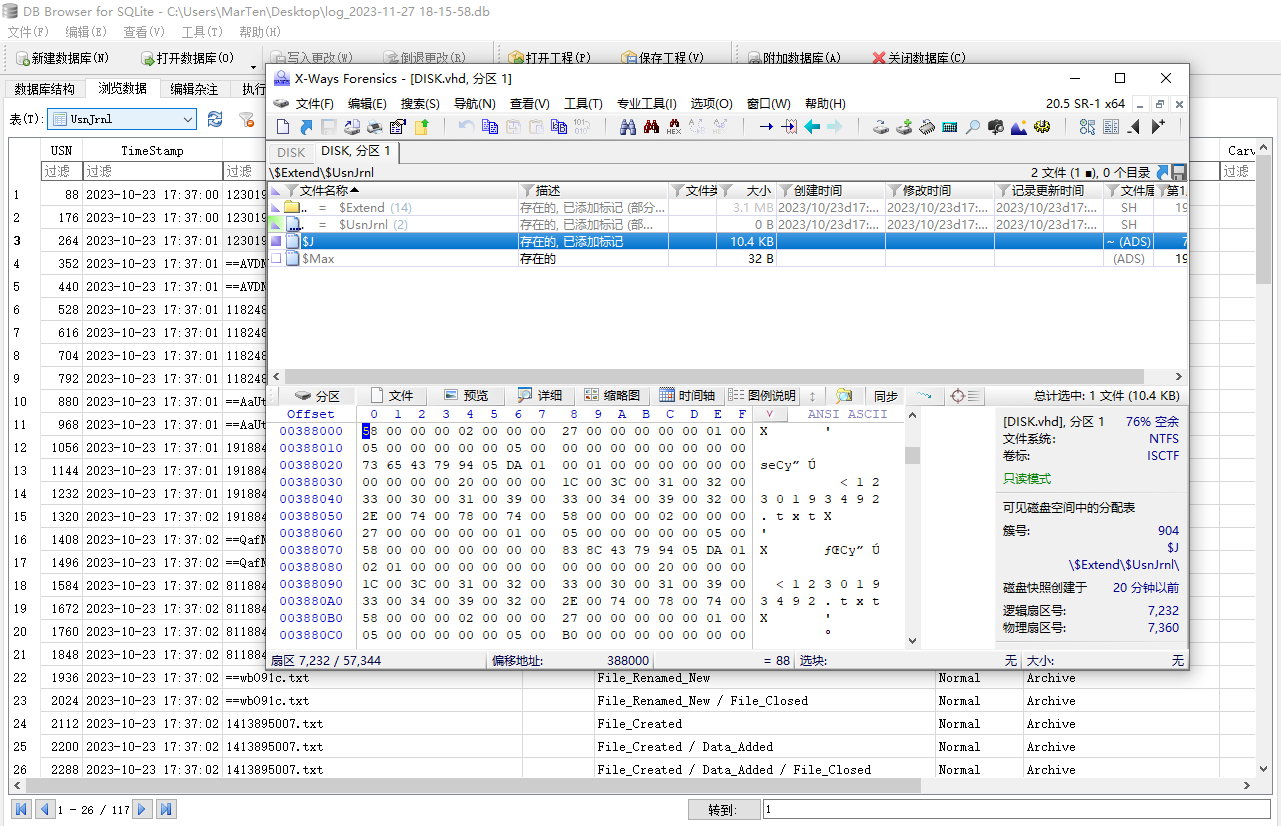Click the Print icon in X-Ways toolbar

(375, 127)
